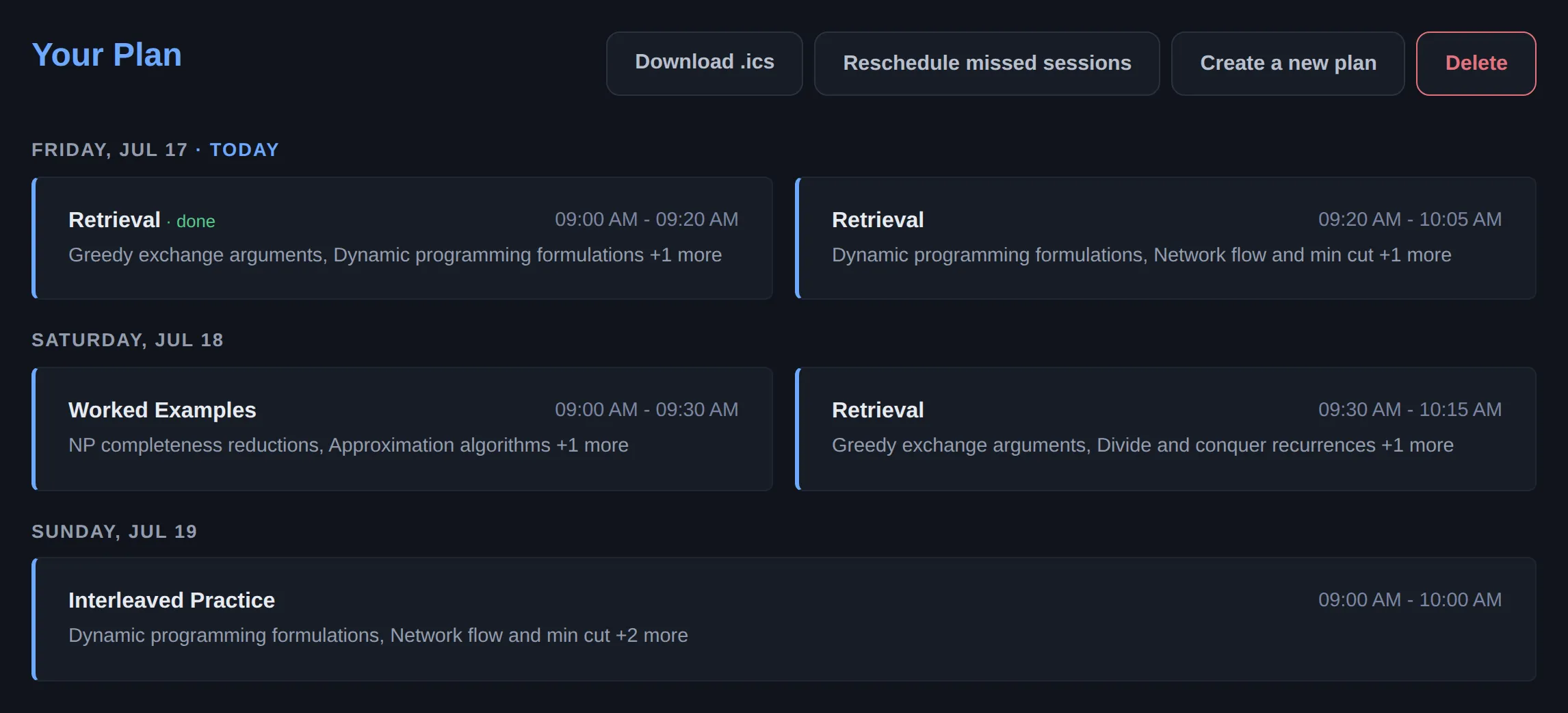Click the "Your Plan" heading
Viewport: 1568px width, 713px height.
tap(107, 55)
